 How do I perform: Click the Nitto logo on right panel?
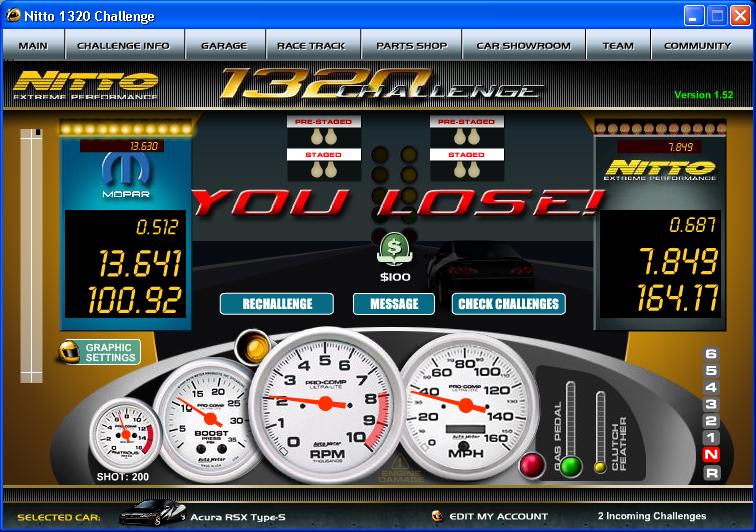pyautogui.click(x=660, y=171)
